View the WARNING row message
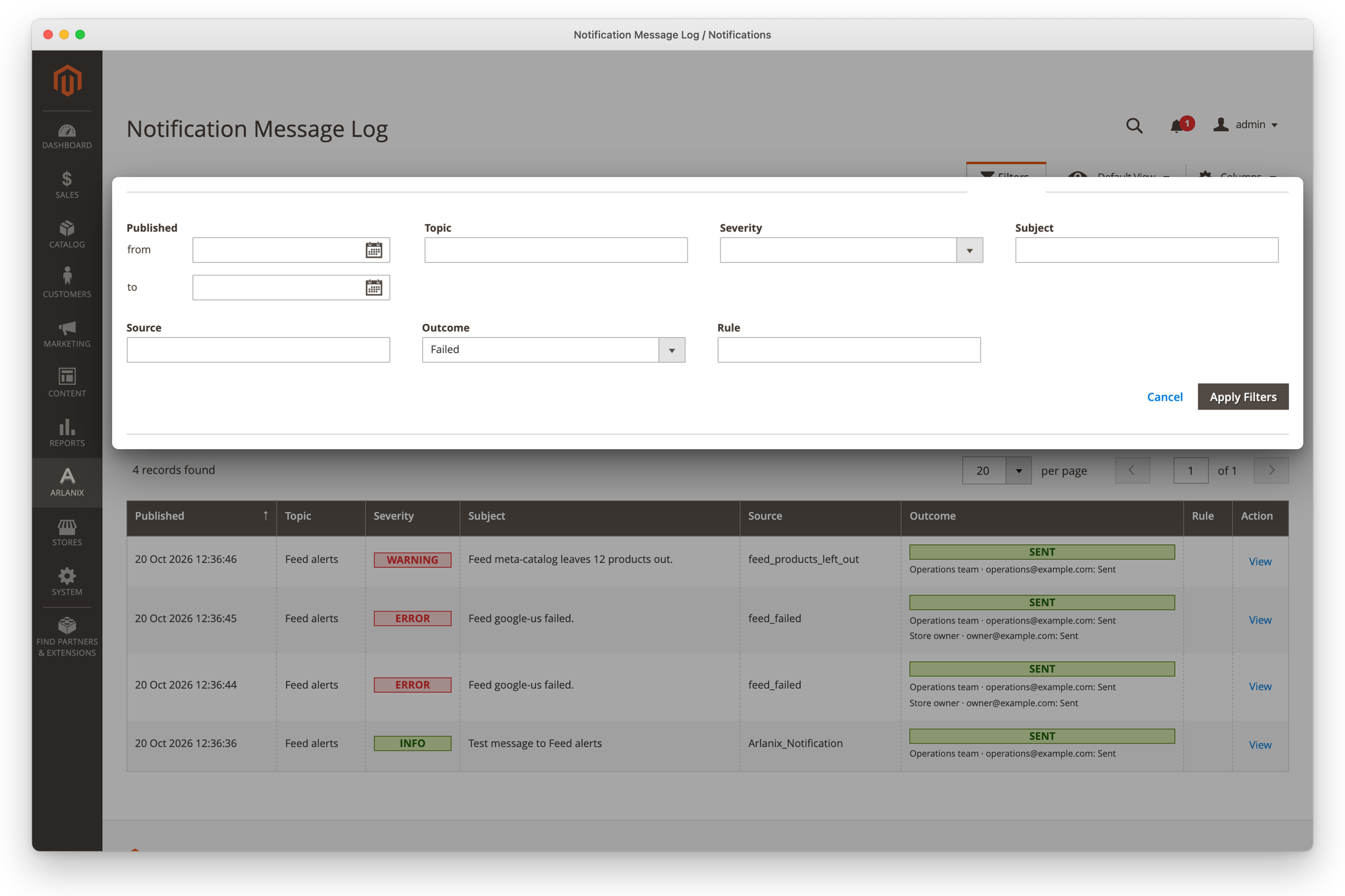The width and height of the screenshot is (1345, 896). 1260,561
